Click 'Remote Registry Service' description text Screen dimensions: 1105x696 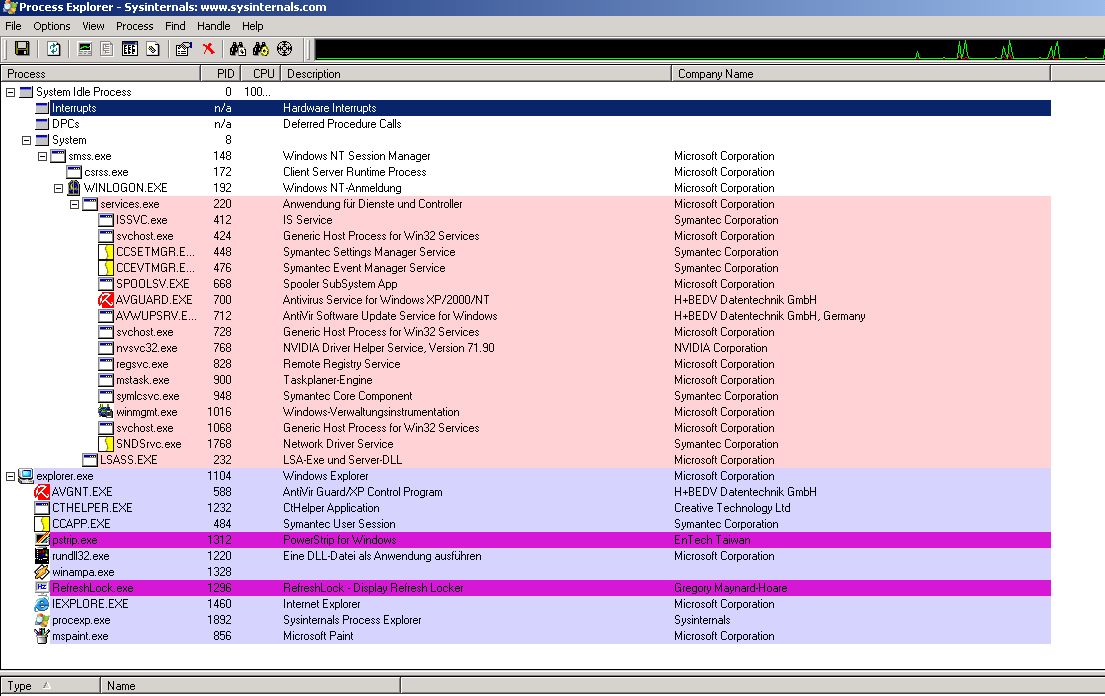[x=341, y=364]
